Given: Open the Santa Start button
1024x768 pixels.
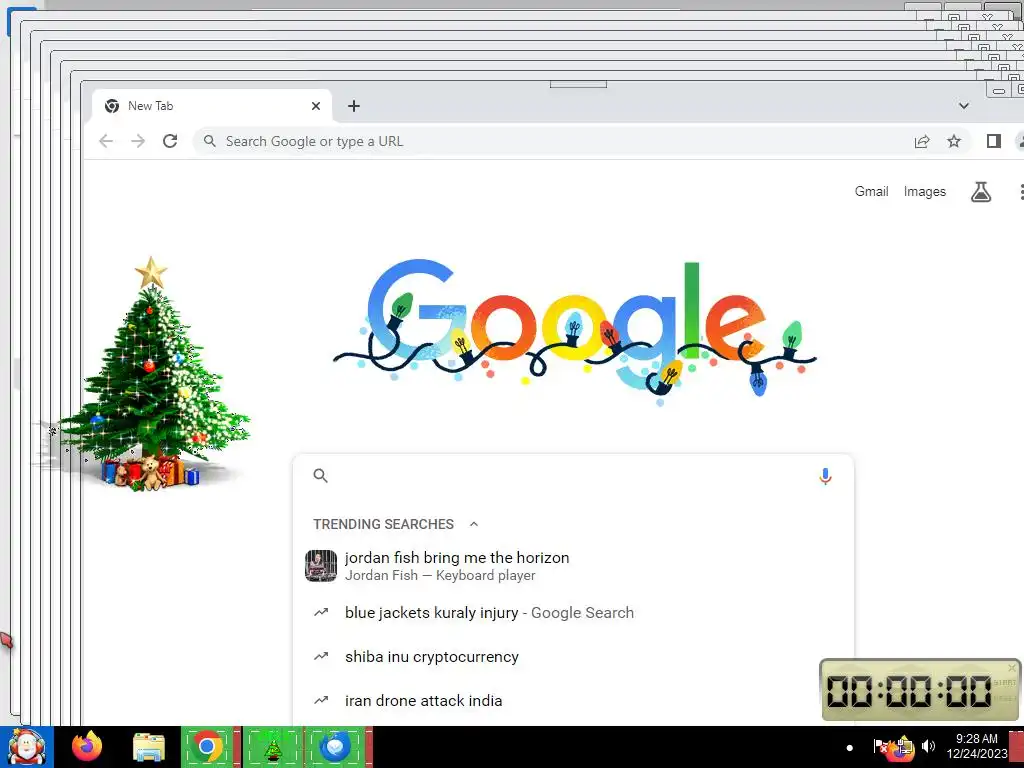Looking at the screenshot, I should coord(26,747).
